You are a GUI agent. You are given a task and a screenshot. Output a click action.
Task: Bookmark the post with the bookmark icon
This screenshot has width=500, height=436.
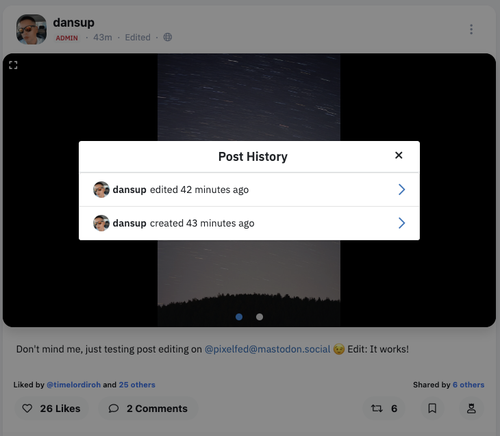432,408
